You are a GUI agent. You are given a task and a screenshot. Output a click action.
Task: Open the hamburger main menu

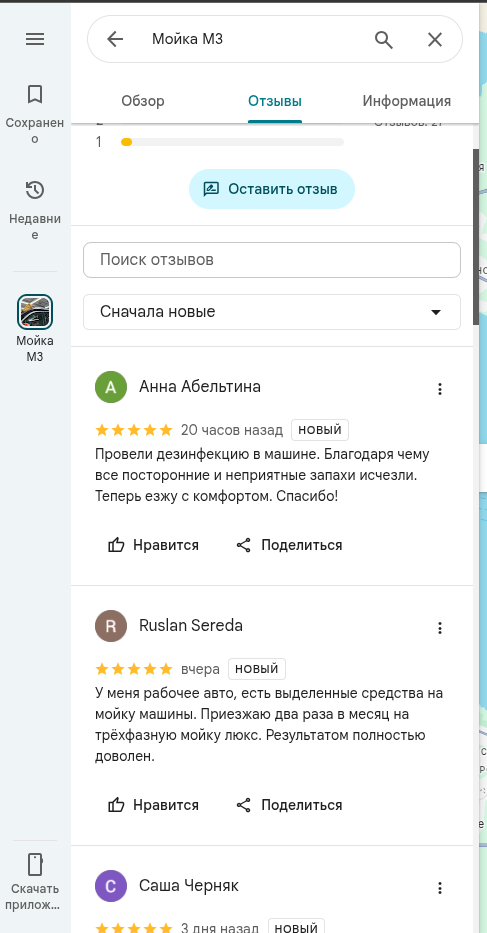coord(35,39)
